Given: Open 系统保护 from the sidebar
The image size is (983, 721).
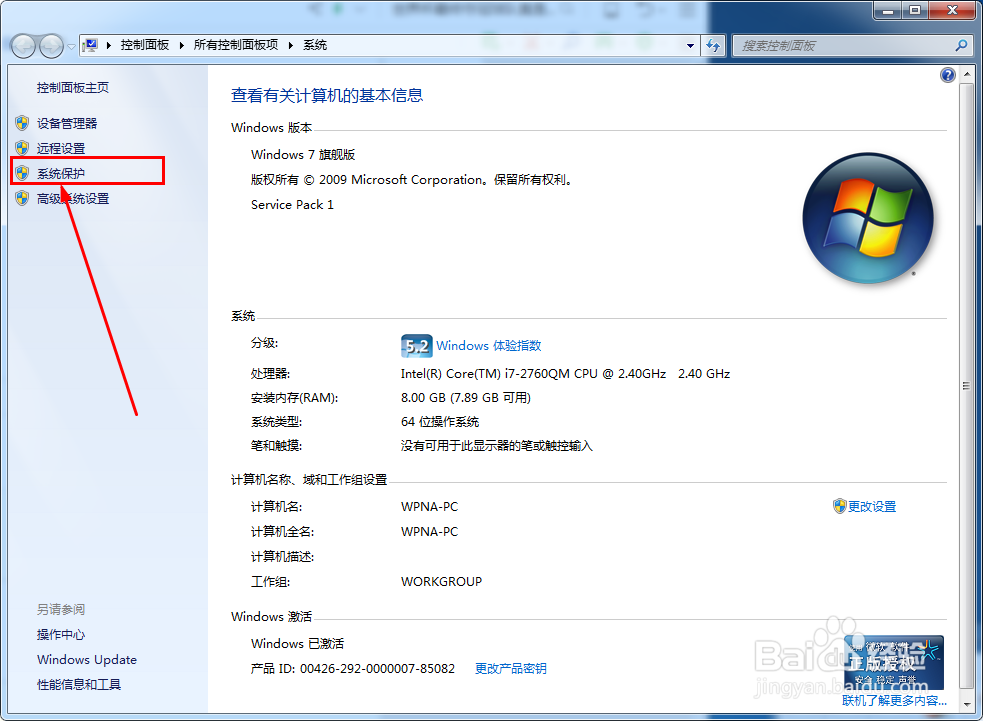Looking at the screenshot, I should coord(61,174).
